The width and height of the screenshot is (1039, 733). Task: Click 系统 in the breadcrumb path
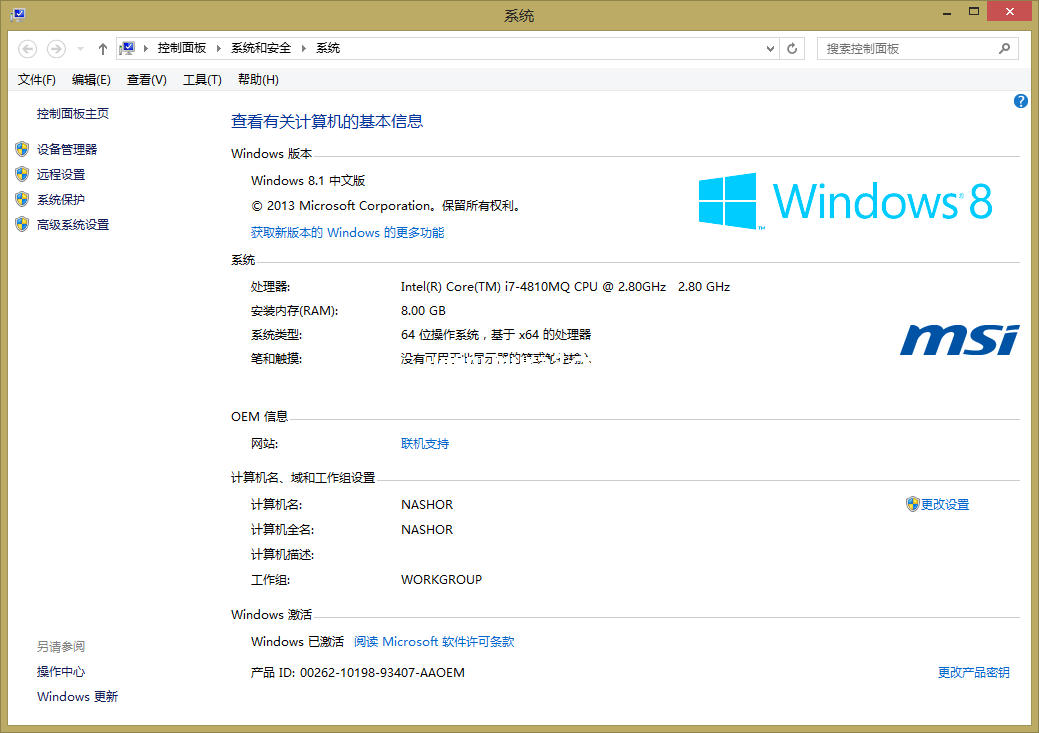click(328, 48)
